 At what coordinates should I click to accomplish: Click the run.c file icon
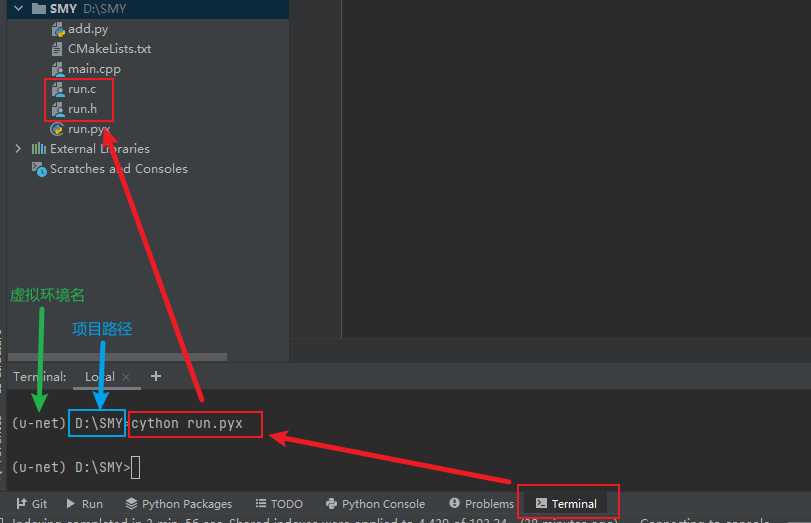point(57,89)
